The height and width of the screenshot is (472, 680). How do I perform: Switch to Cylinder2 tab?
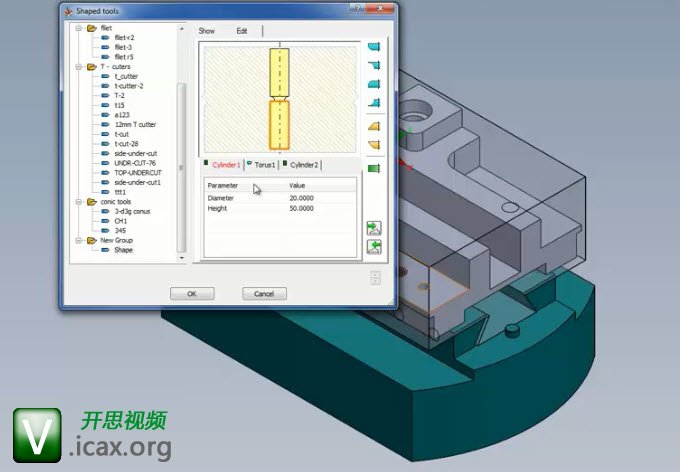(300, 165)
